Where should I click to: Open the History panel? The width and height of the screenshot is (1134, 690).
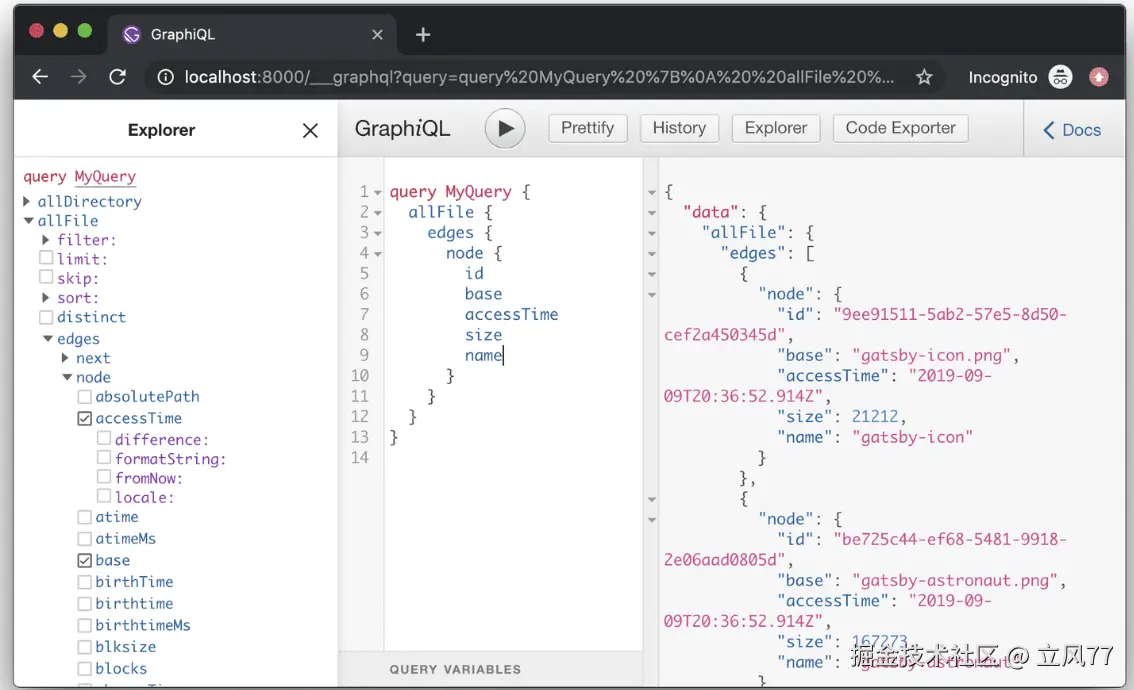pyautogui.click(x=679, y=128)
